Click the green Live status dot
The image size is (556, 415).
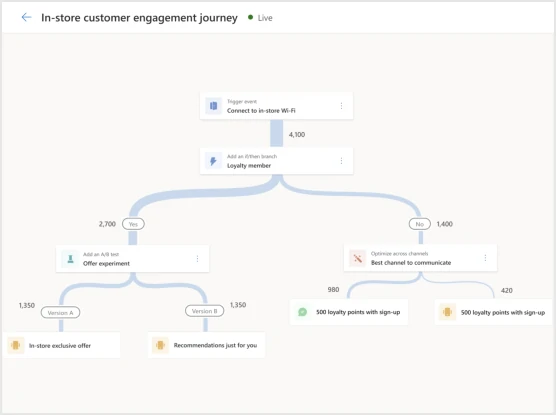[x=250, y=17]
